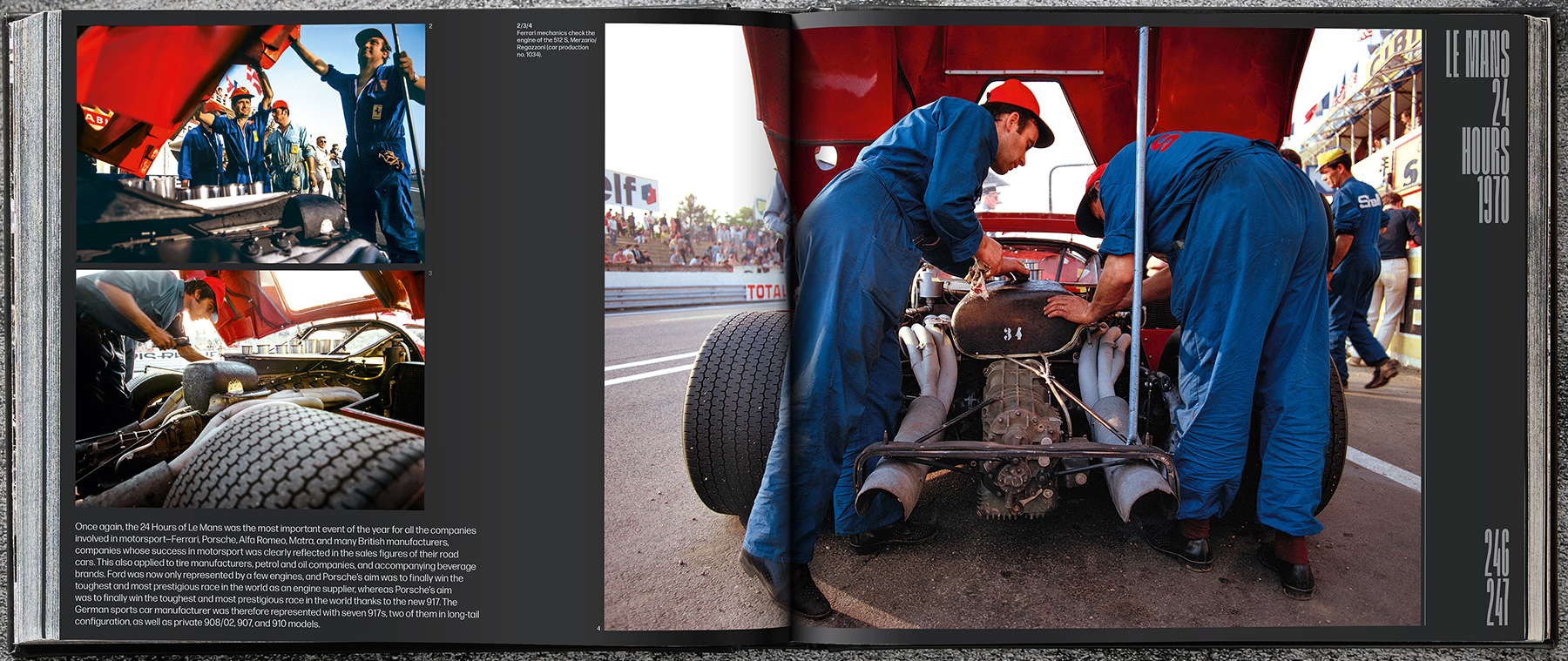Open the photo of a mechanic beside the large tire
This screenshot has height=661, width=1568.
250,389
